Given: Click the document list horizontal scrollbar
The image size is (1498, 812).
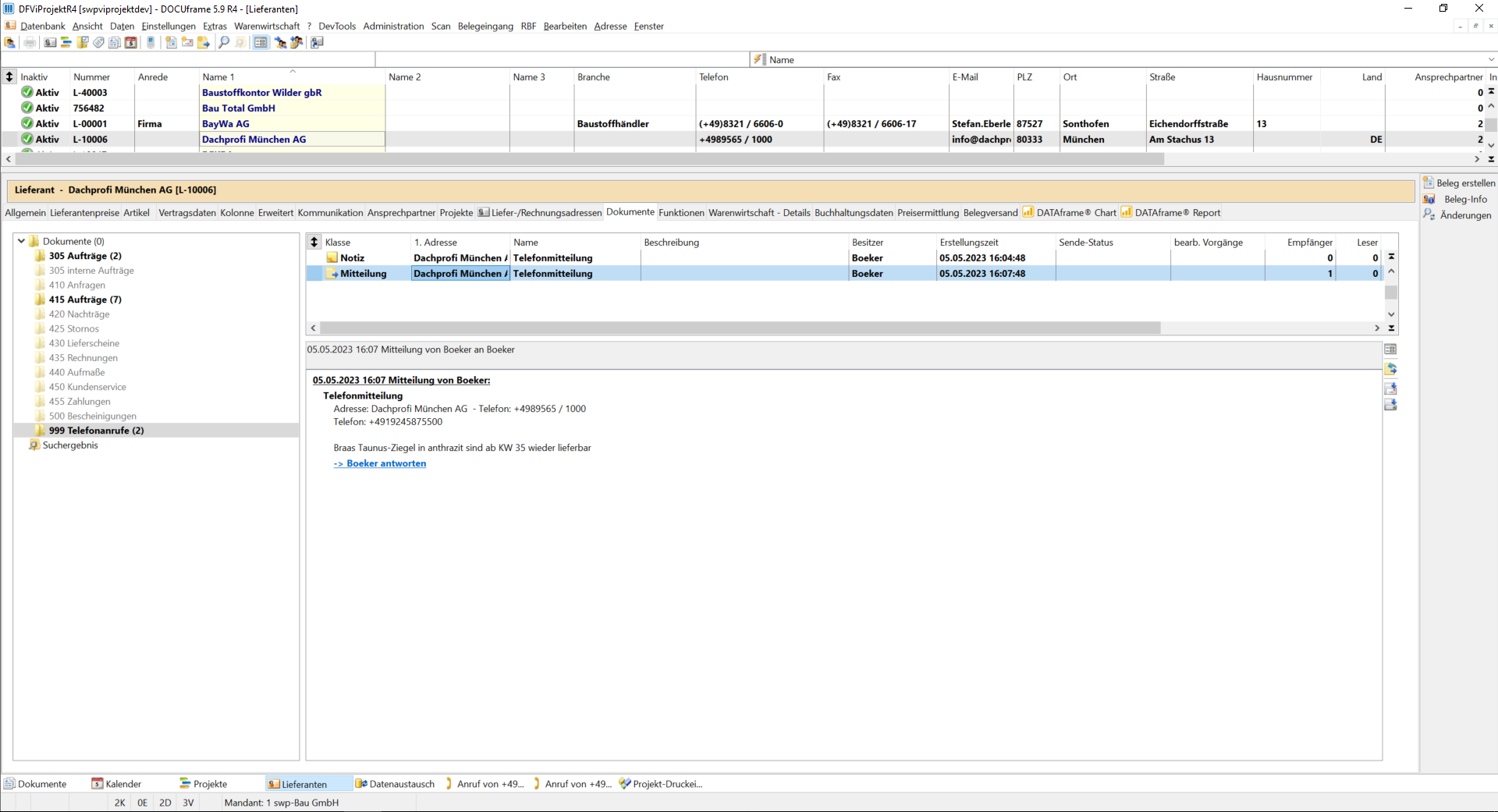Looking at the screenshot, I should pyautogui.click(x=740, y=328).
